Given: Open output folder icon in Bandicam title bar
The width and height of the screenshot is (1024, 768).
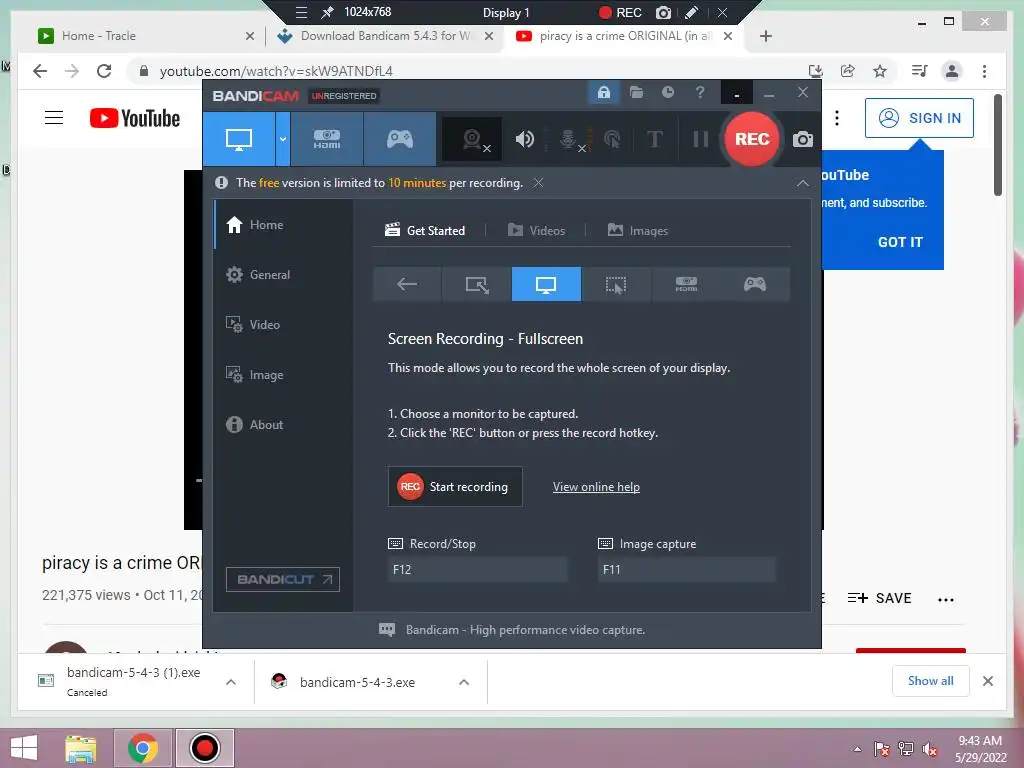Looking at the screenshot, I should pos(636,93).
